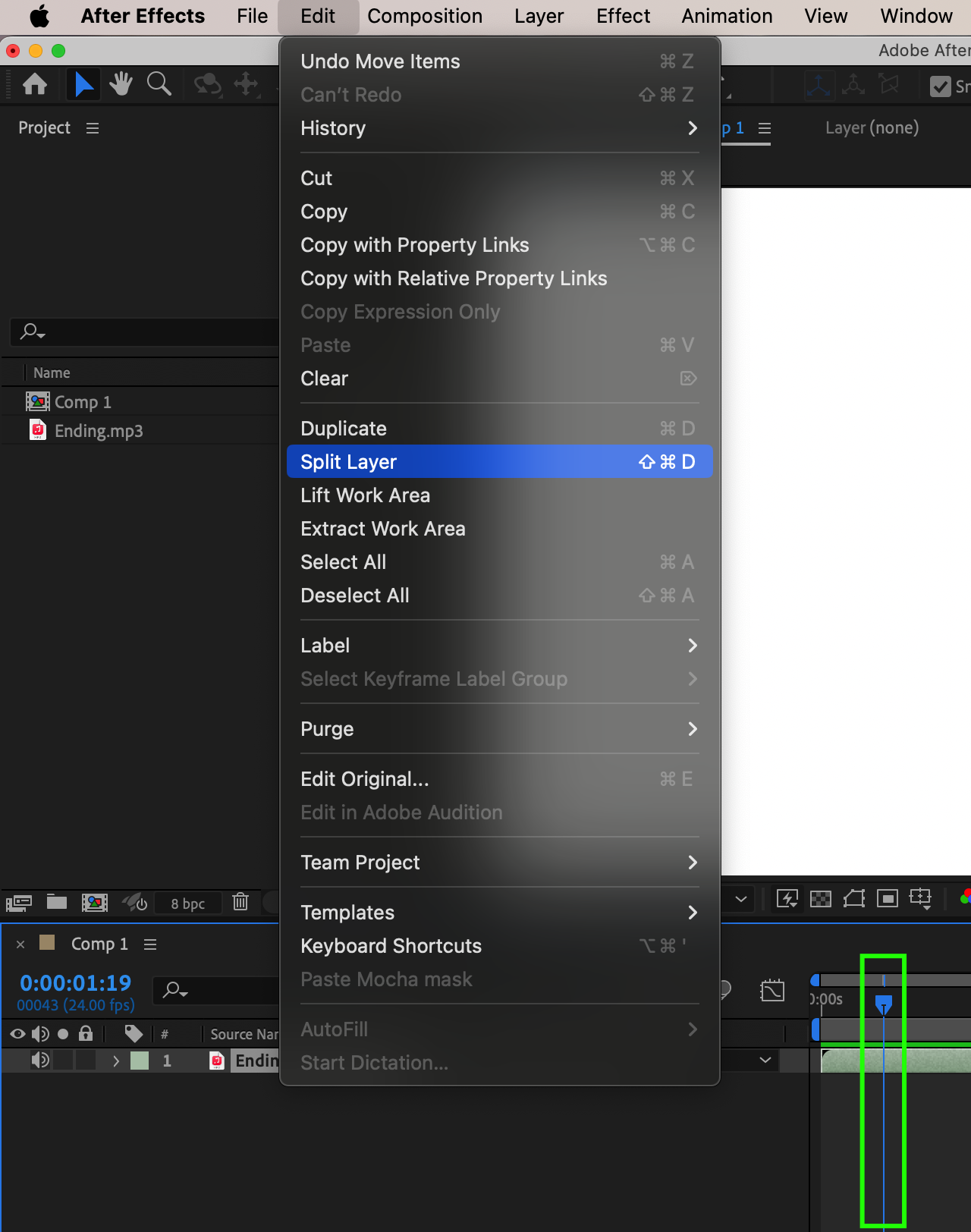The image size is (971, 1232).
Task: Open grid and guide options dropdown
Action: coord(920,899)
